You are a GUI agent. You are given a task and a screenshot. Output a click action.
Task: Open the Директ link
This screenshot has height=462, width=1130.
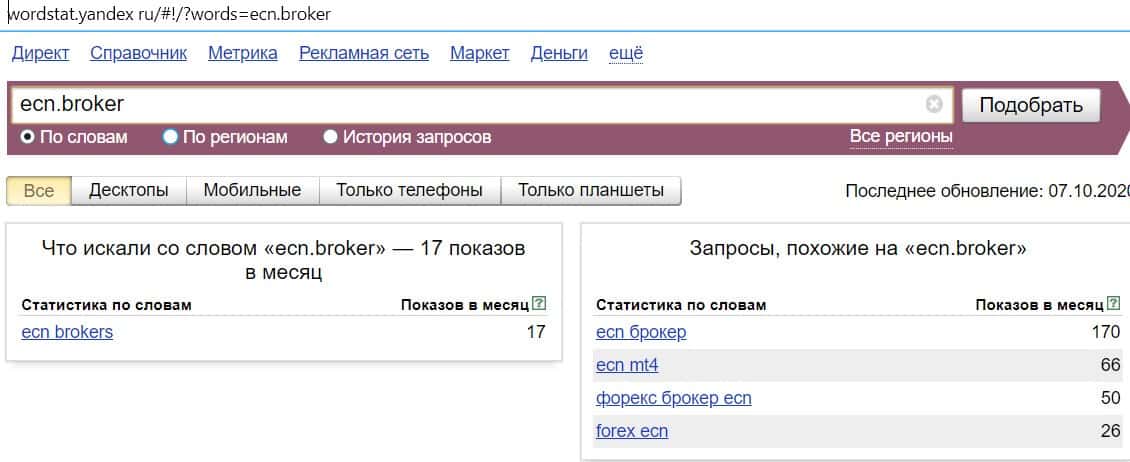pos(40,53)
